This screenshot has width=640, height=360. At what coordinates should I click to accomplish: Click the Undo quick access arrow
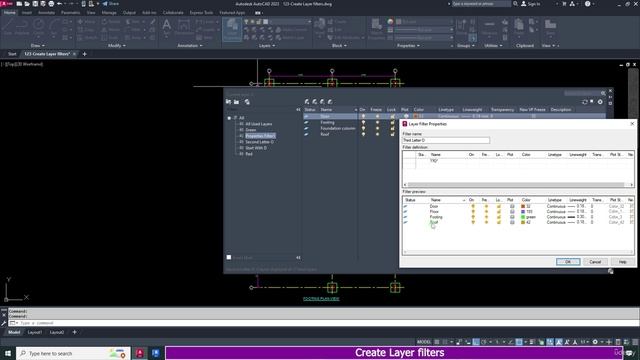pyautogui.click(x=59, y=4)
